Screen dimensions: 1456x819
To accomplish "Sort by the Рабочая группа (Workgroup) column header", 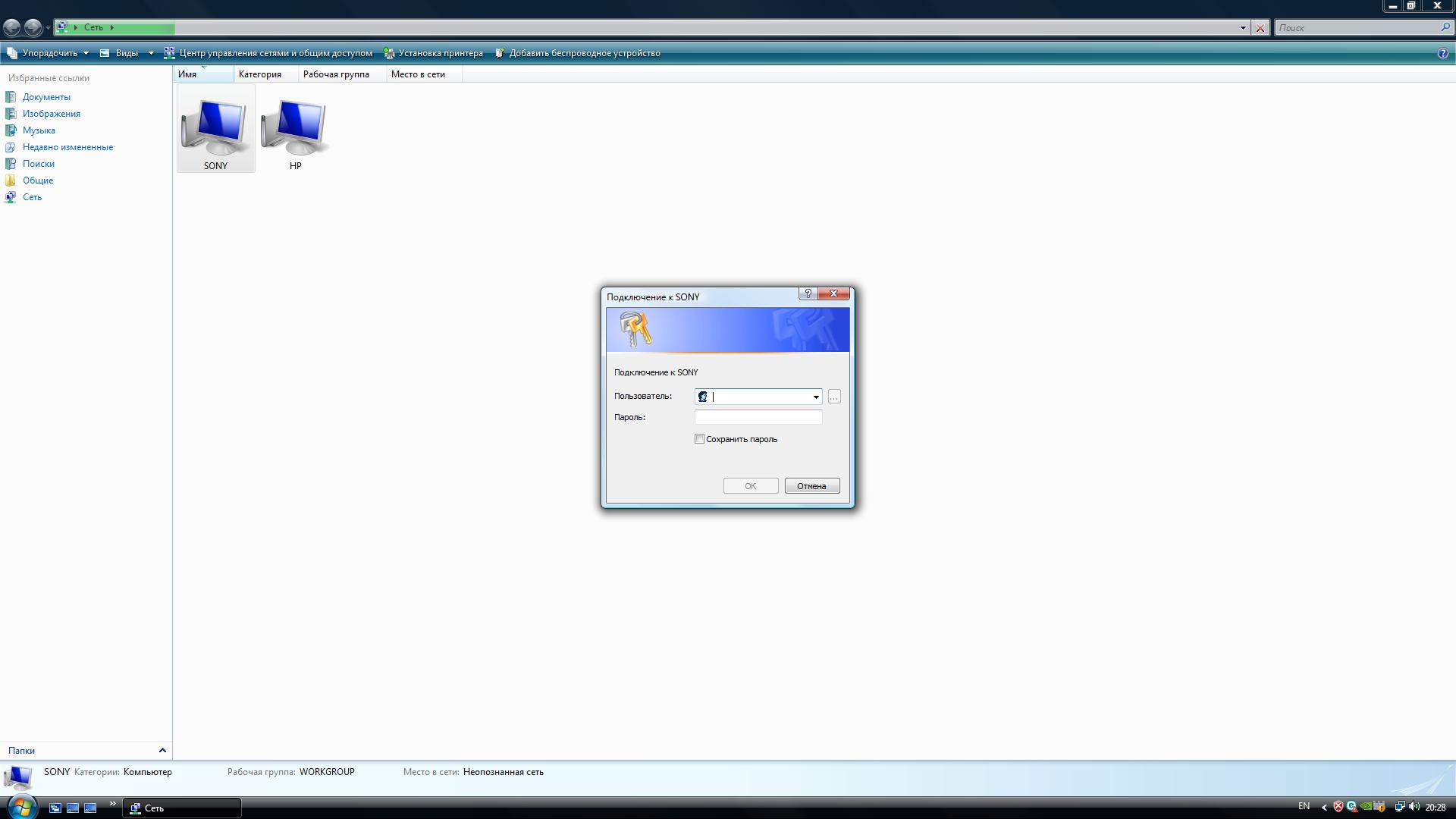I will pos(336,74).
